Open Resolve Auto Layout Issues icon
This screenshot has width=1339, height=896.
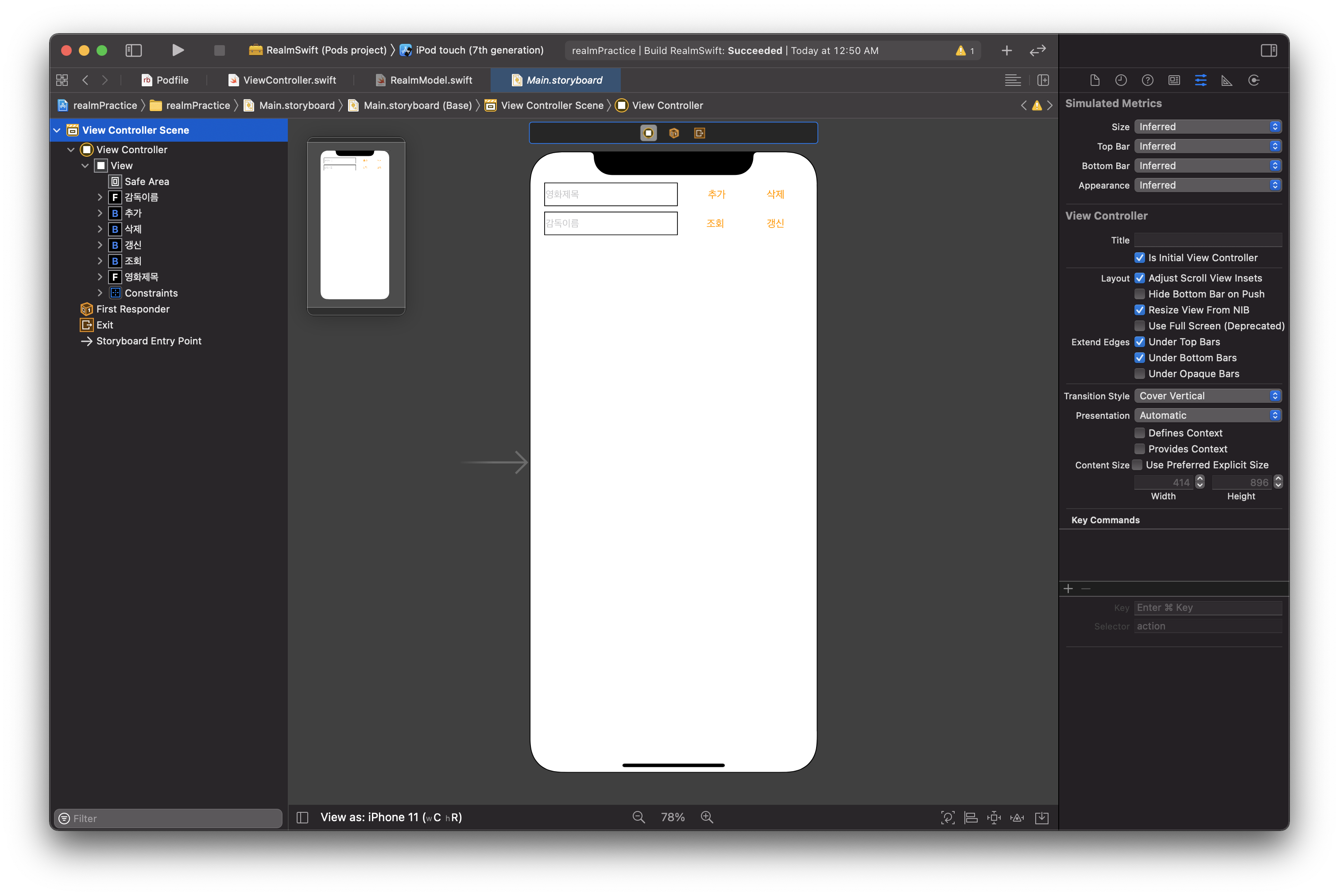[x=1017, y=818]
